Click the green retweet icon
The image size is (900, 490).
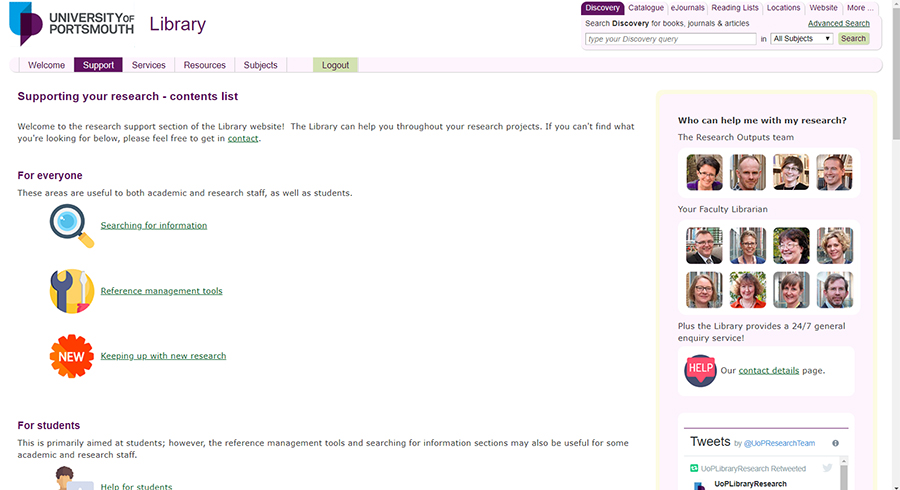tap(692, 468)
